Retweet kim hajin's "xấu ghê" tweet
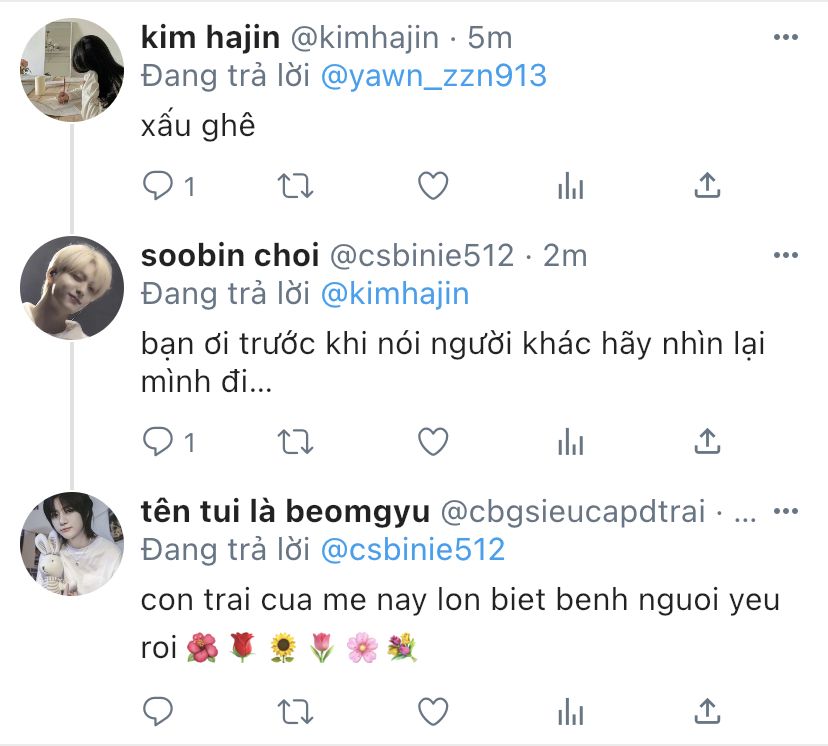 click(x=295, y=186)
